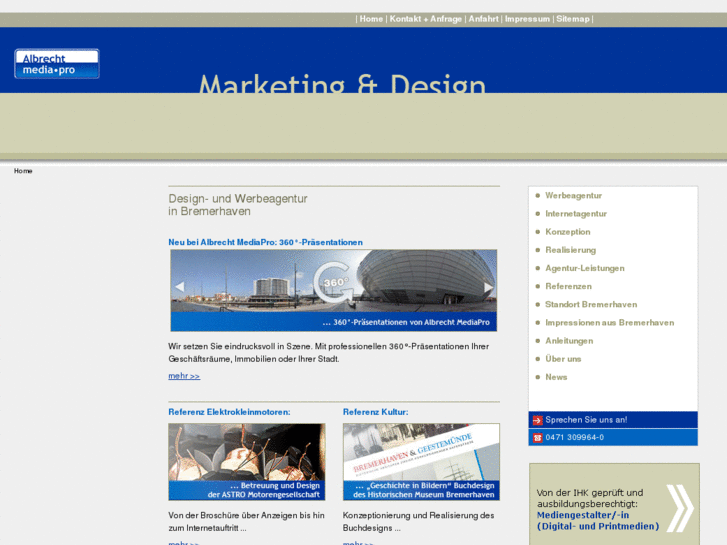This screenshot has width=727, height=545.
Task: Open the 360° panorama banner image
Action: point(333,290)
